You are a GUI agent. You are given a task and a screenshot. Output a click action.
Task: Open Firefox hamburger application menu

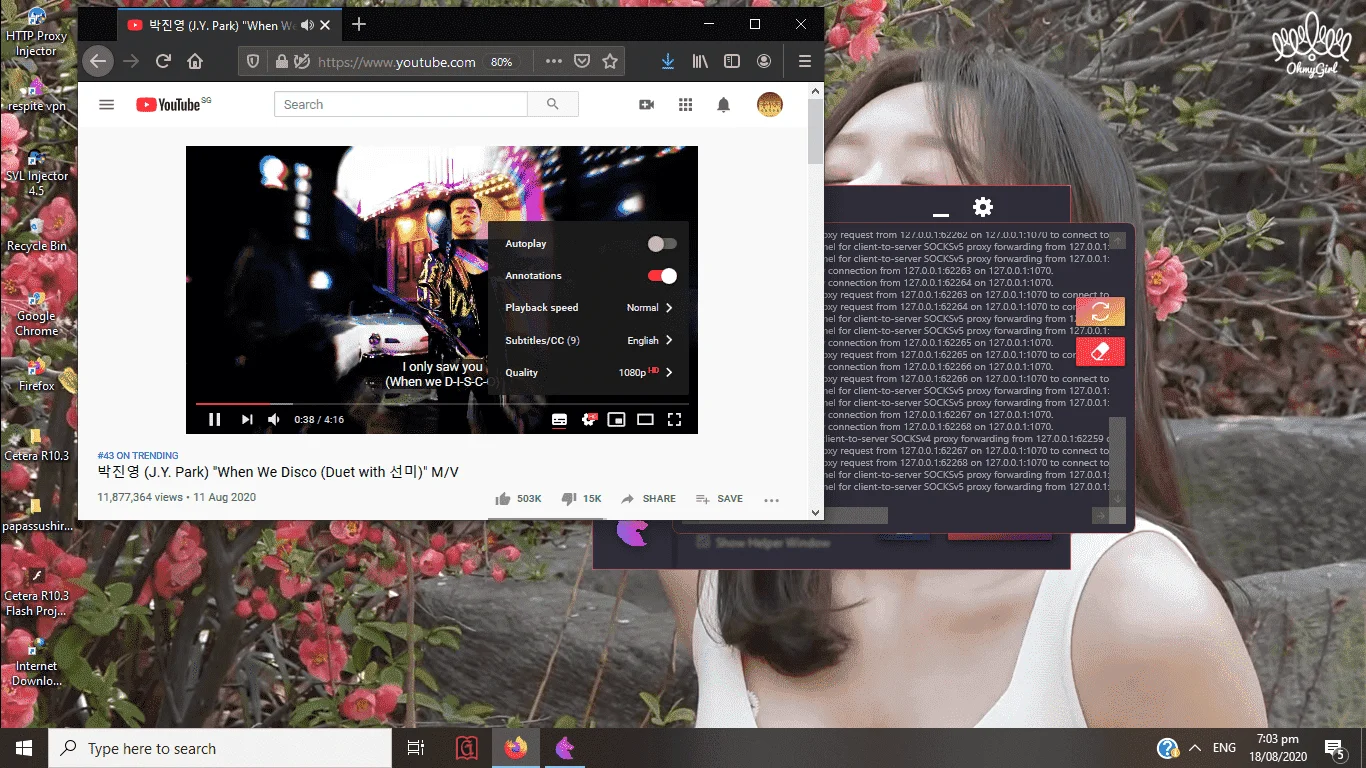804,62
